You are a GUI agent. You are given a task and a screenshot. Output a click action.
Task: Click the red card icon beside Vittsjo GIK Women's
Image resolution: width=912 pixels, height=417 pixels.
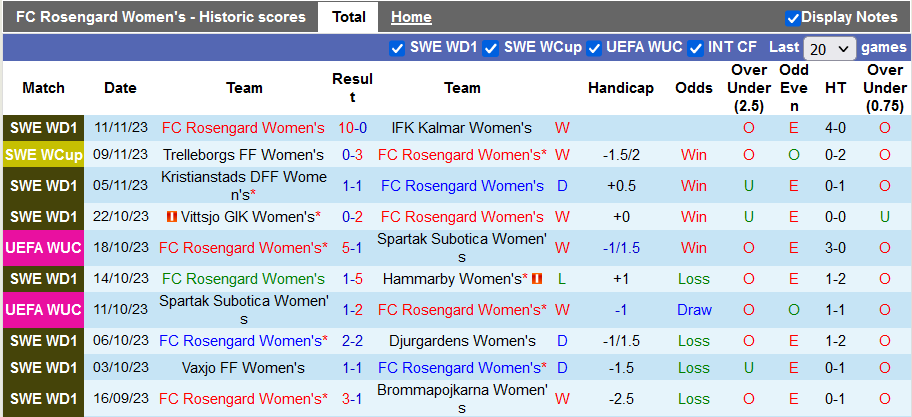click(x=171, y=217)
